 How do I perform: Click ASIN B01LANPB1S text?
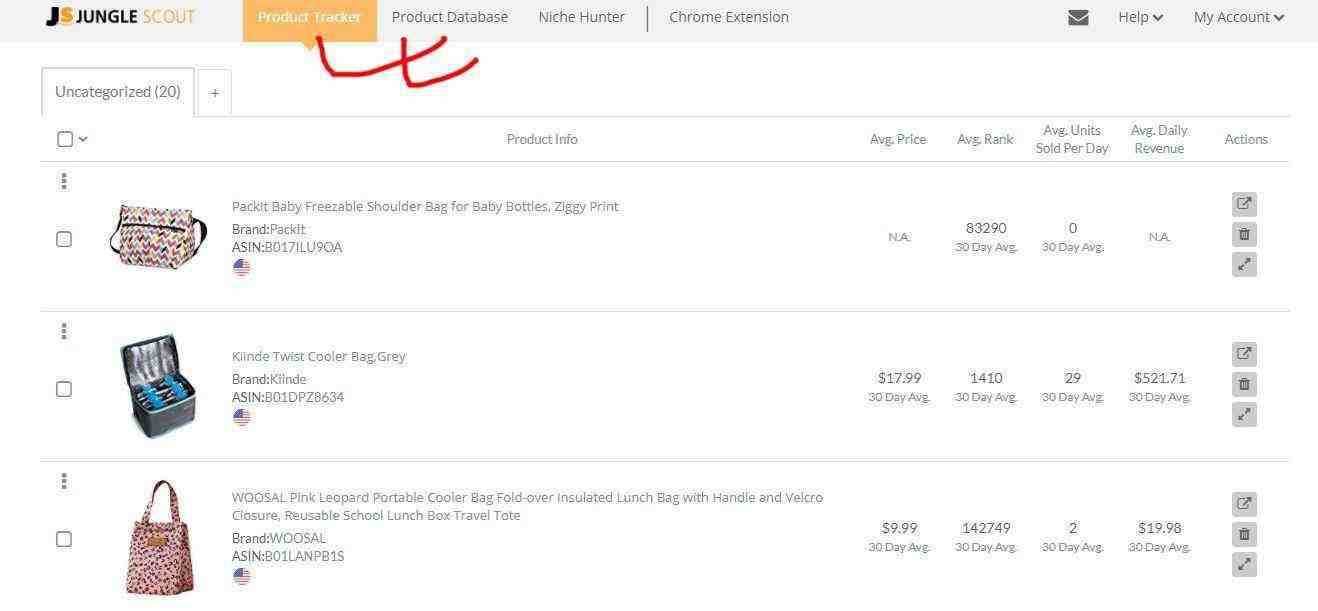[288, 556]
